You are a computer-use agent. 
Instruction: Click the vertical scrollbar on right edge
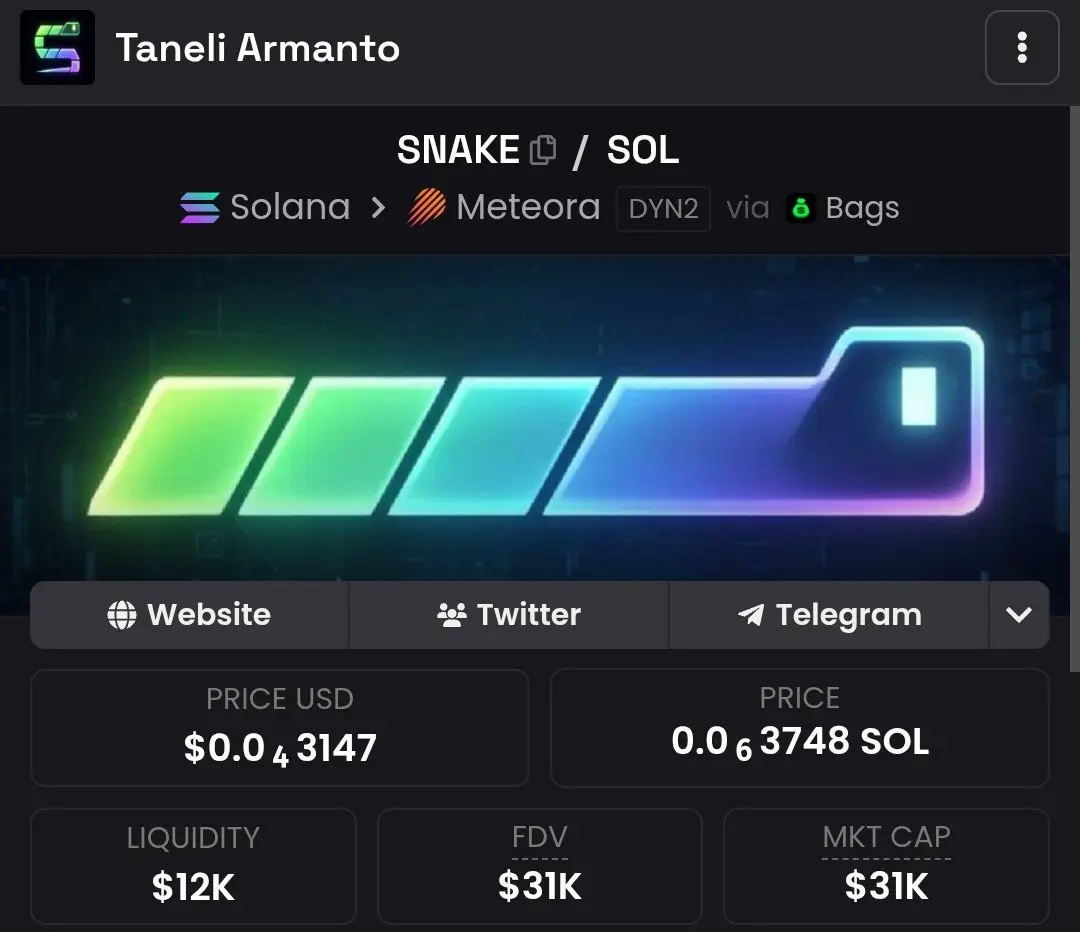pyautogui.click(x=1074, y=389)
